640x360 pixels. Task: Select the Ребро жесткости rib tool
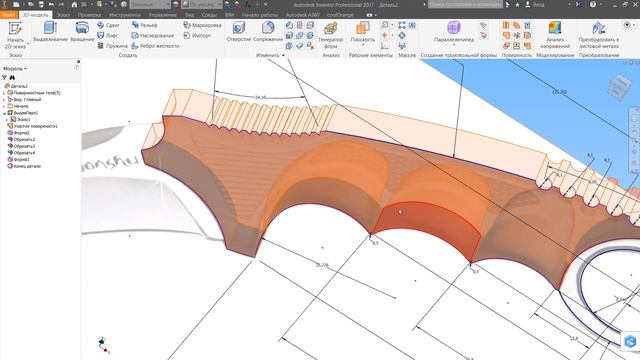155,46
